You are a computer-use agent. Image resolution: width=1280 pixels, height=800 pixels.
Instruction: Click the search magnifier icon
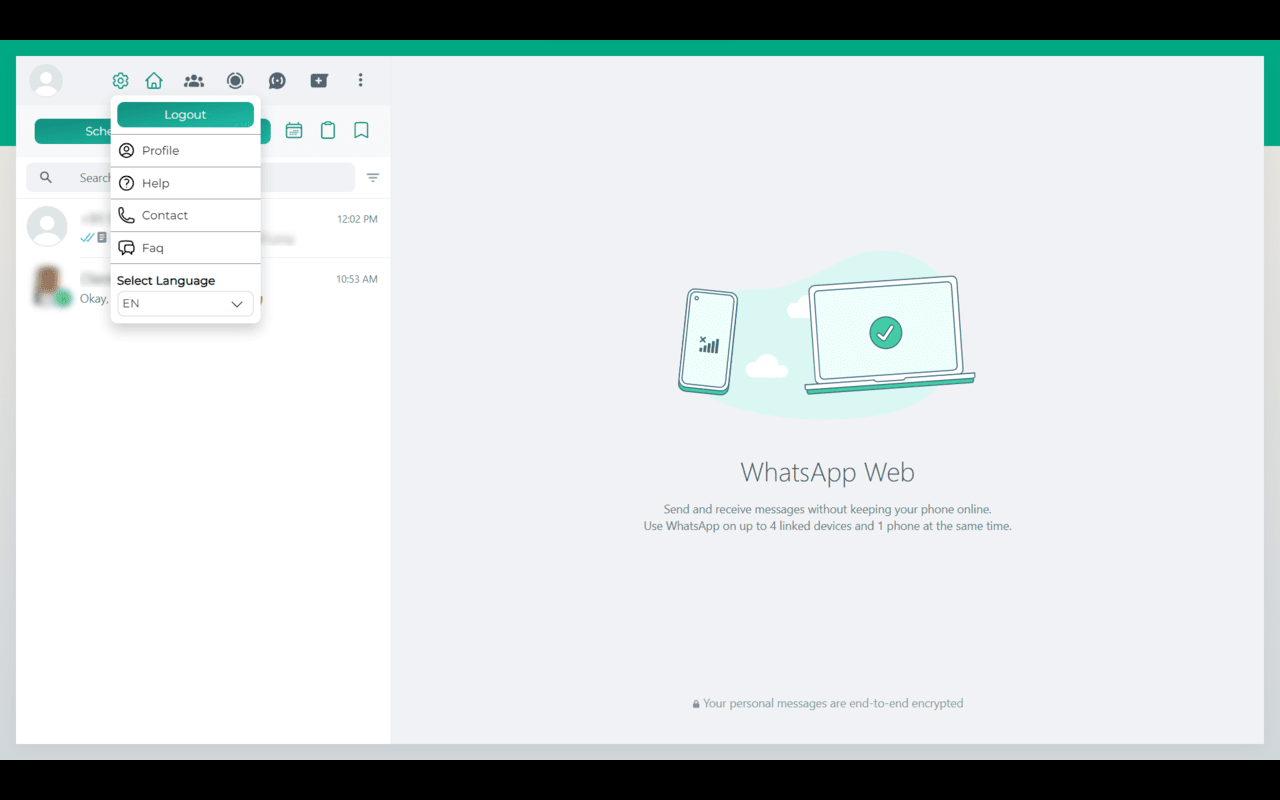46,177
